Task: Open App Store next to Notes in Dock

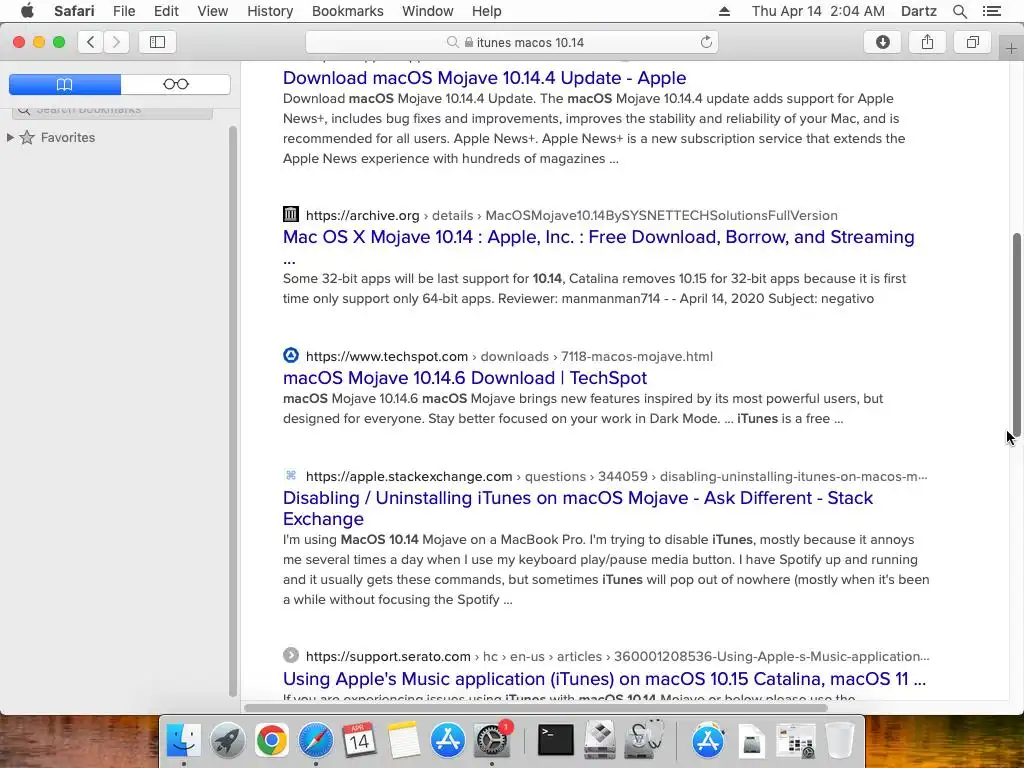Action: tap(447, 741)
